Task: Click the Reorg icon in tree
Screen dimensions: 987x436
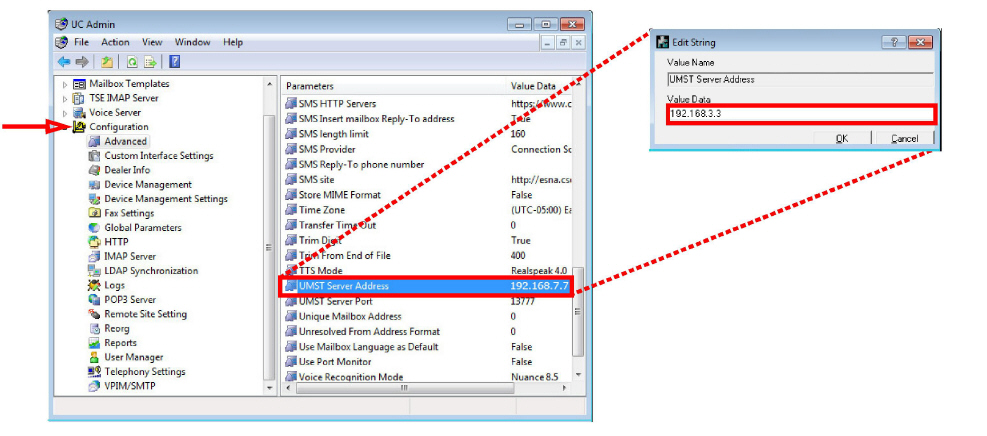Action: (x=94, y=328)
